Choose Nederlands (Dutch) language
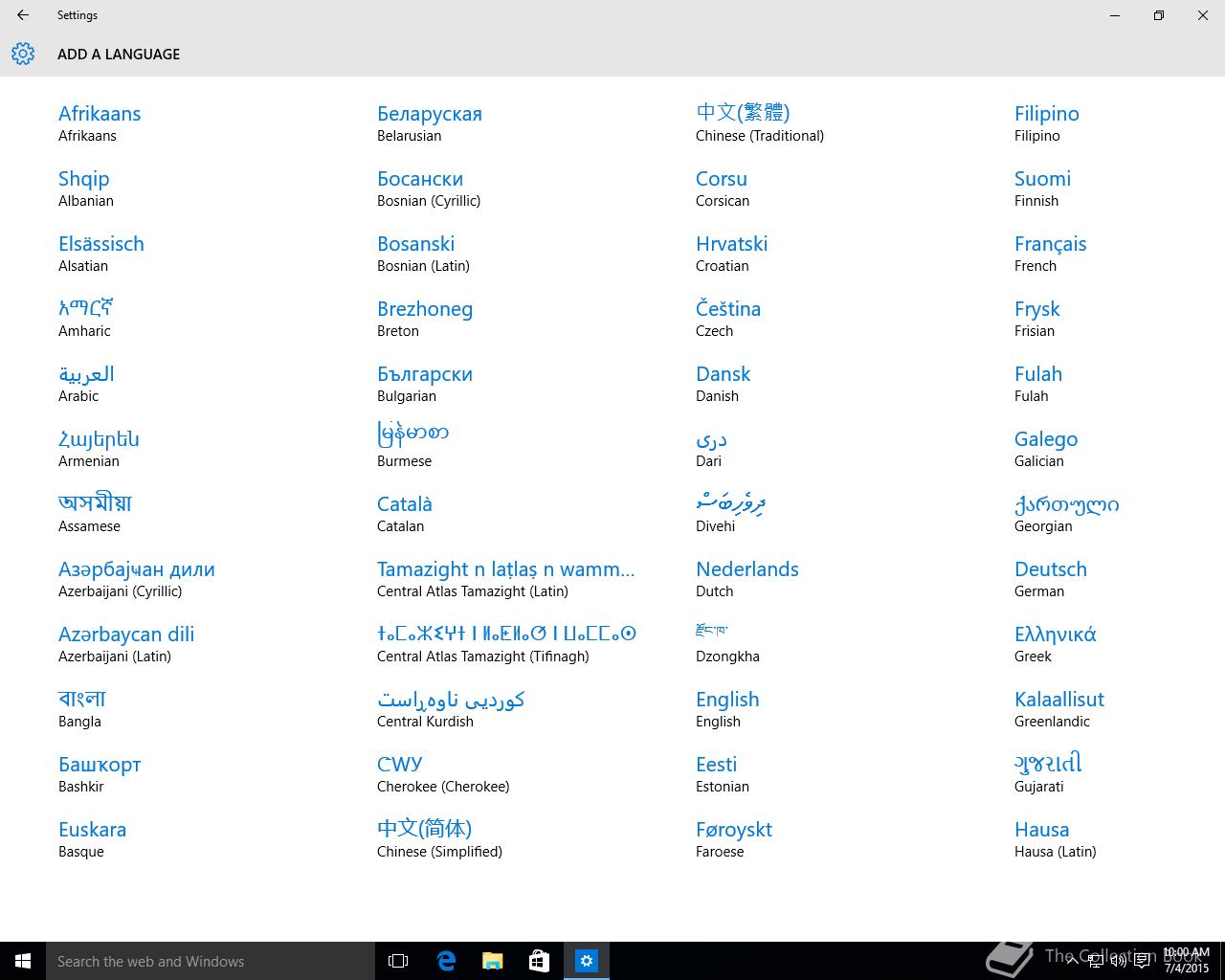Image resolution: width=1225 pixels, height=980 pixels. [x=747, y=579]
